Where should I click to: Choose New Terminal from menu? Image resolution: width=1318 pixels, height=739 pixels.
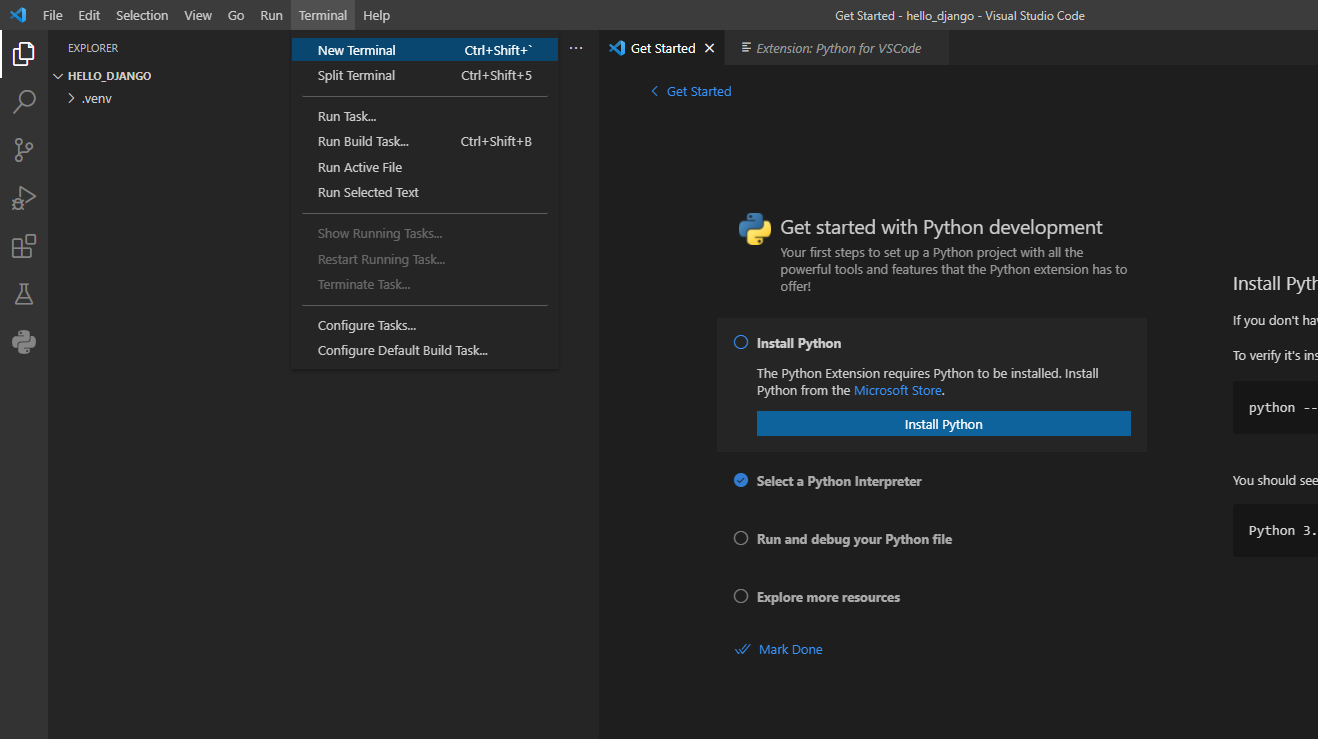pyautogui.click(x=425, y=50)
